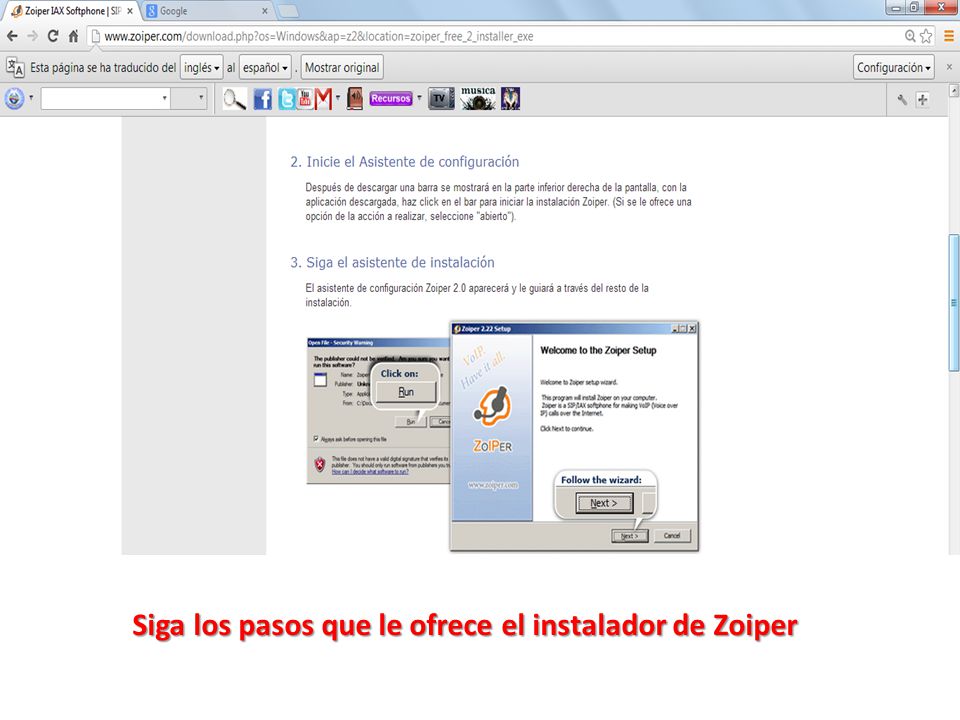960x720 pixels.
Task: Open the TV toolbar icon
Action: click(x=441, y=99)
